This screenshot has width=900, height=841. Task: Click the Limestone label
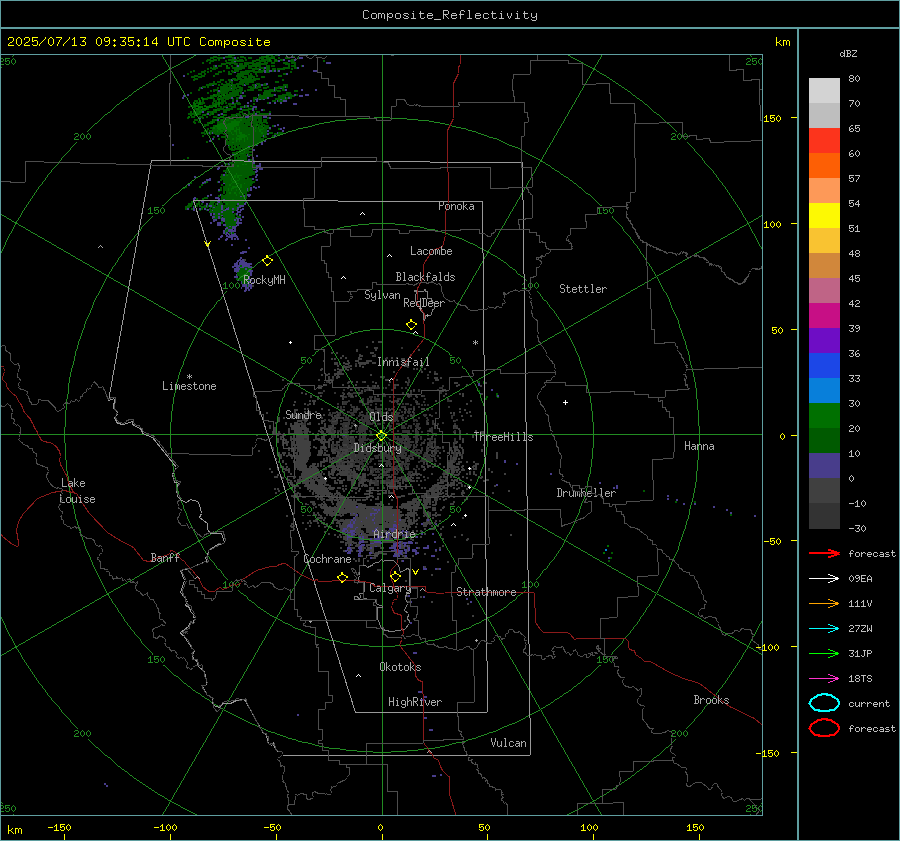point(189,386)
